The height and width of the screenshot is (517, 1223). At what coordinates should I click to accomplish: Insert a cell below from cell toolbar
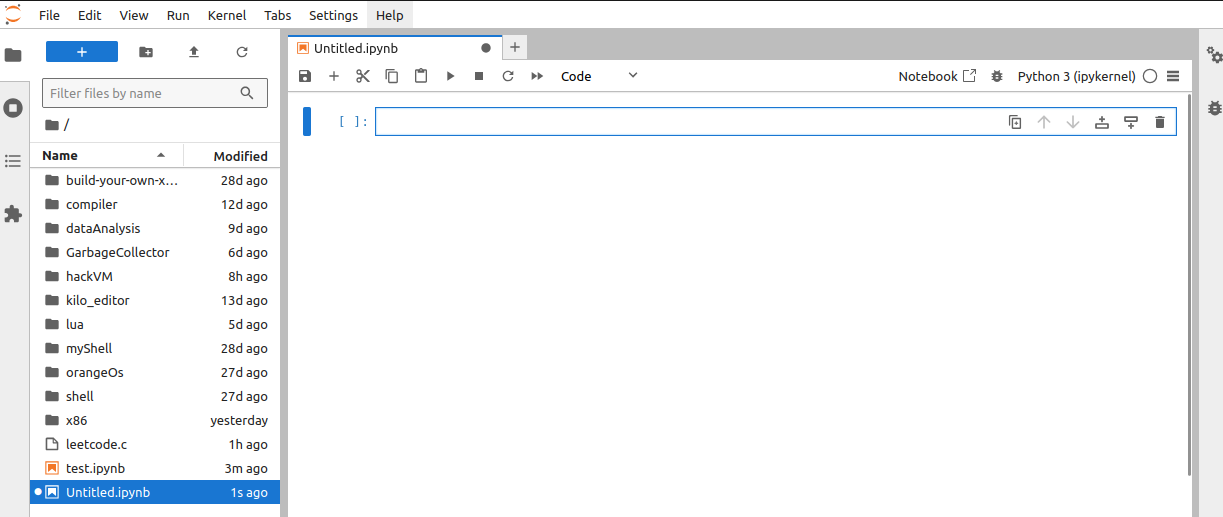1131,122
